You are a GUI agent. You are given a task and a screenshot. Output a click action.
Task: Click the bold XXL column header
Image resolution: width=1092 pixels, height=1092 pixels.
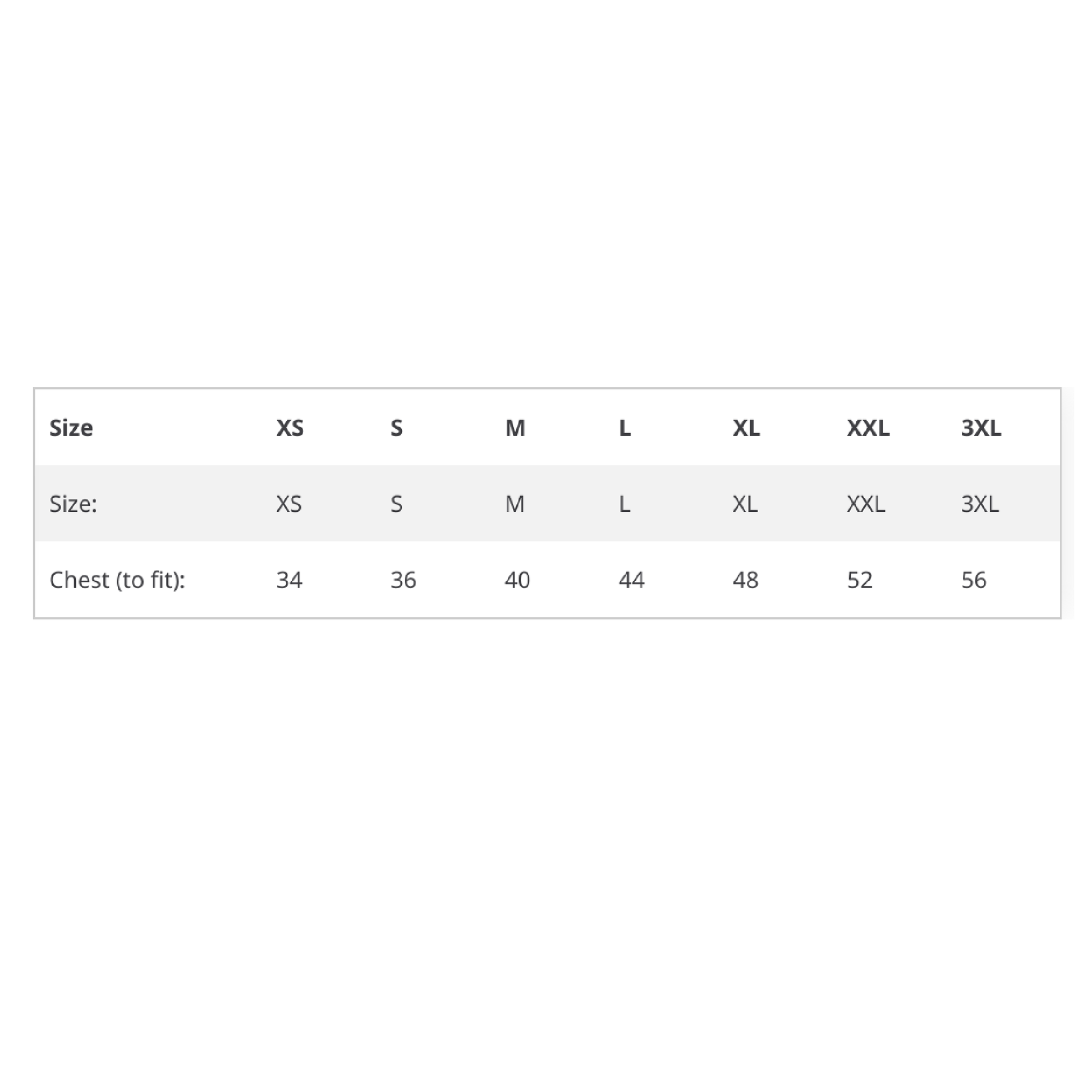[x=868, y=428]
